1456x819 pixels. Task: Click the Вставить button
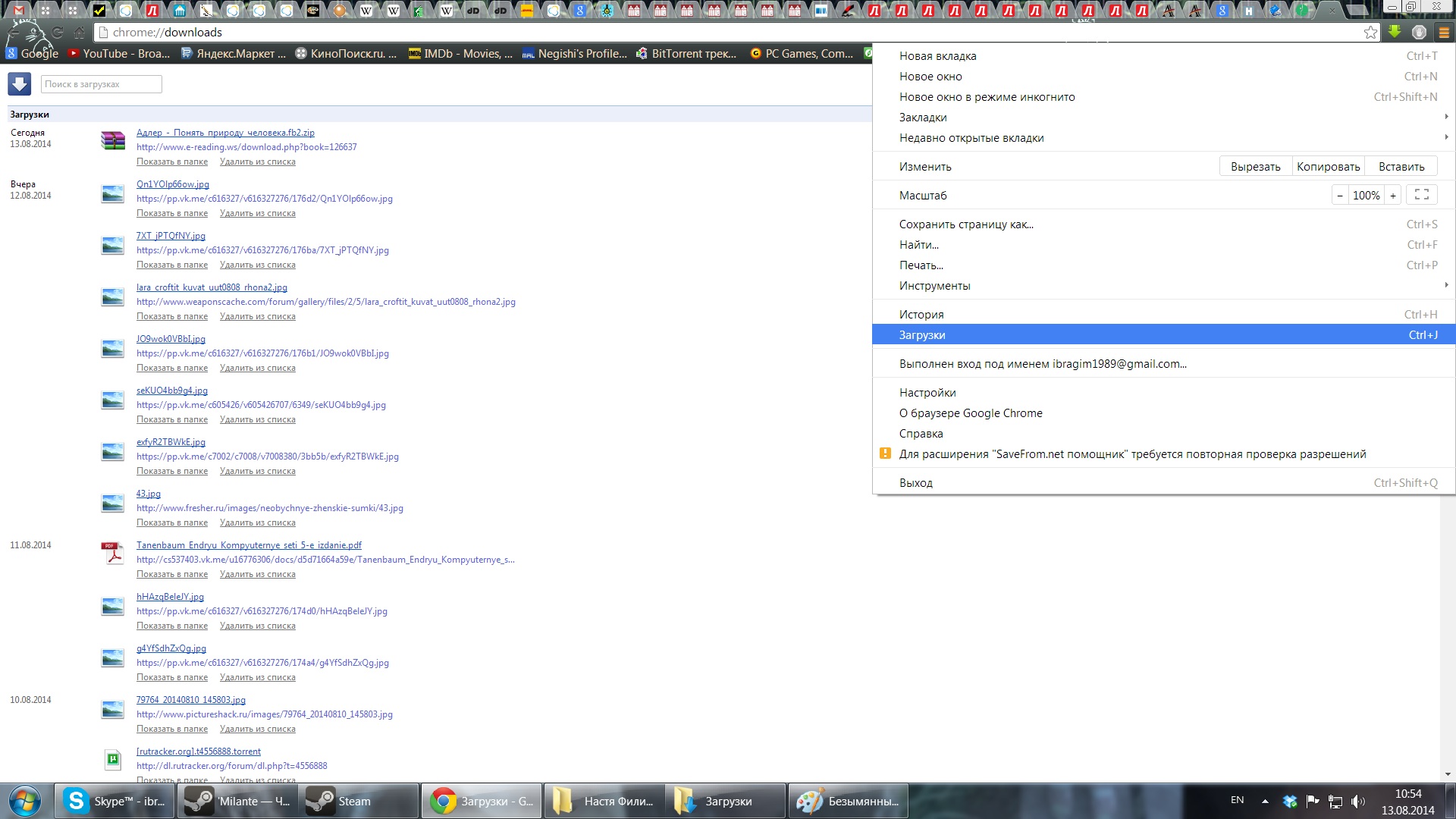coord(1401,167)
